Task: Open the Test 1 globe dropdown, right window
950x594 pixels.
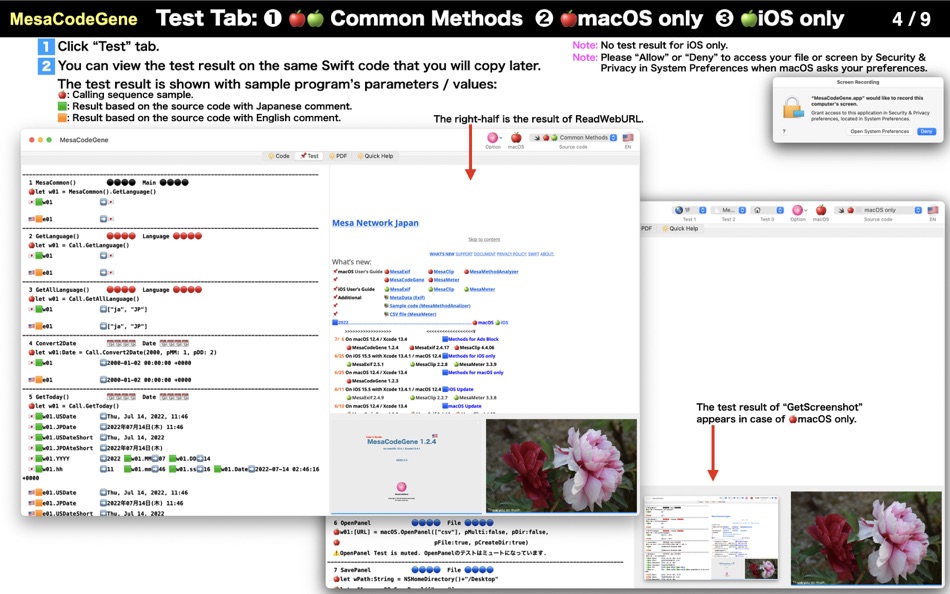Action: [689, 210]
